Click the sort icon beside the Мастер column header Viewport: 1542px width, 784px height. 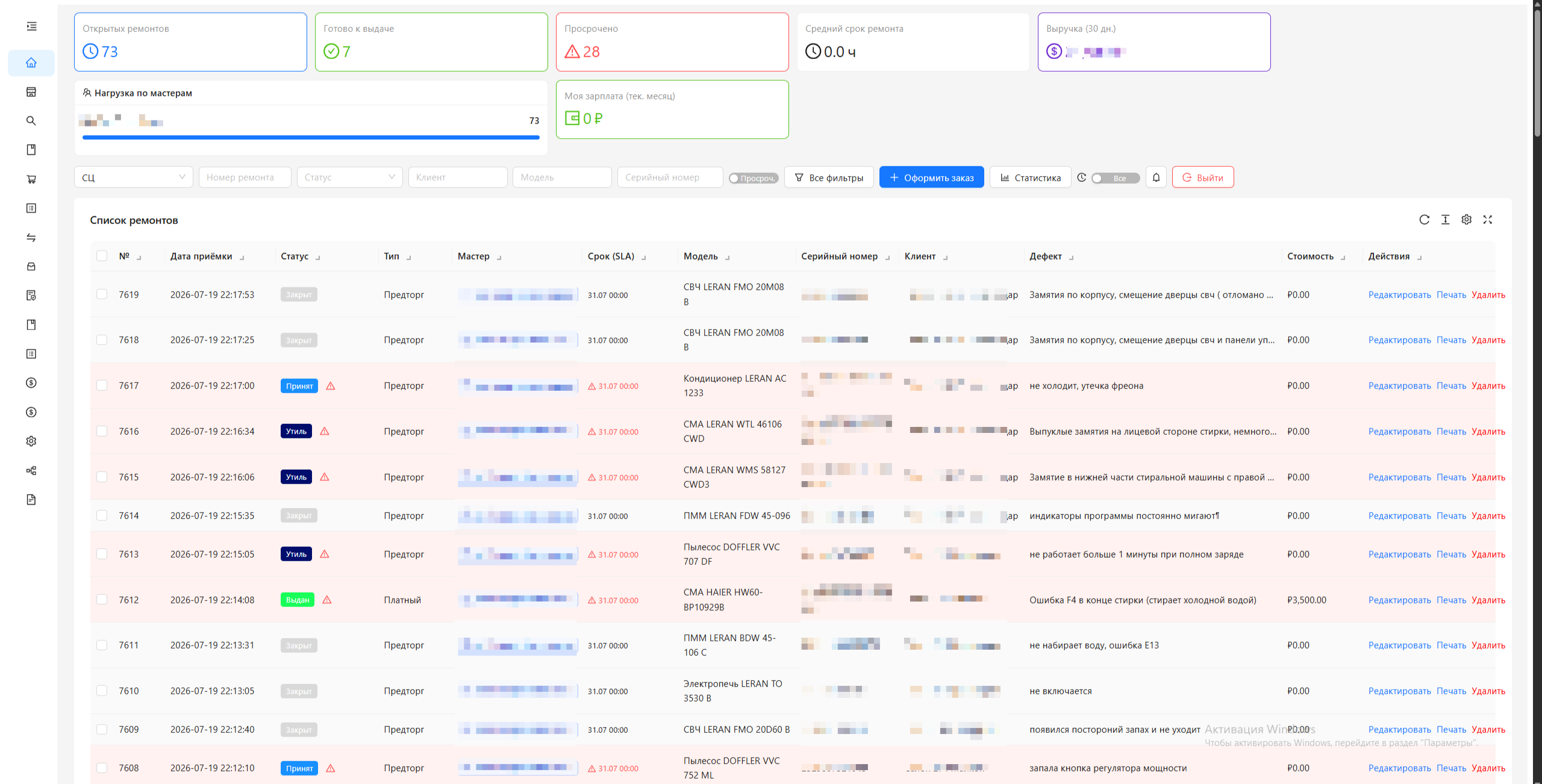[x=499, y=257]
